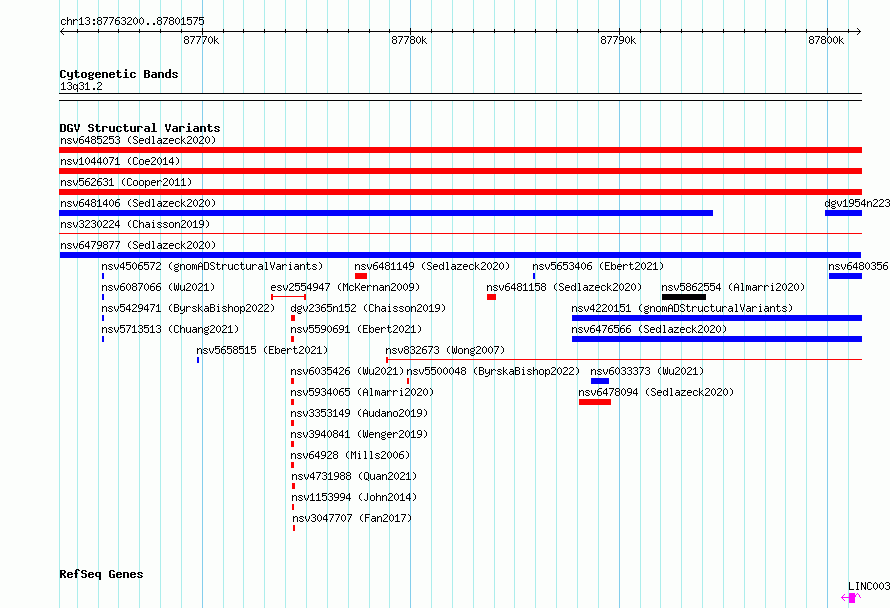Click the nsv5500048 (ByrskaBishop2022) label

493,371
